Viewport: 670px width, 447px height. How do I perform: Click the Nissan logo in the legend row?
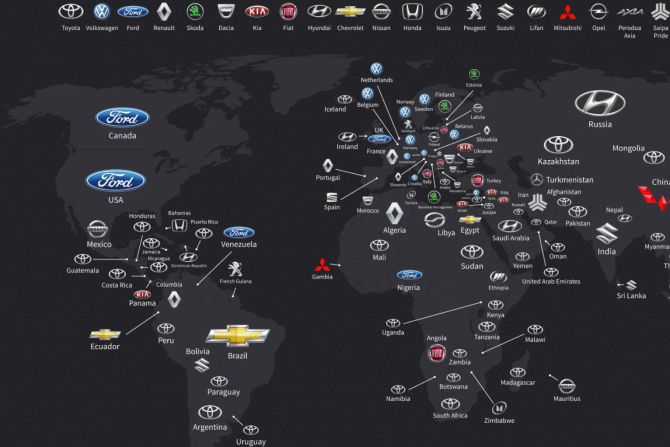(x=381, y=12)
